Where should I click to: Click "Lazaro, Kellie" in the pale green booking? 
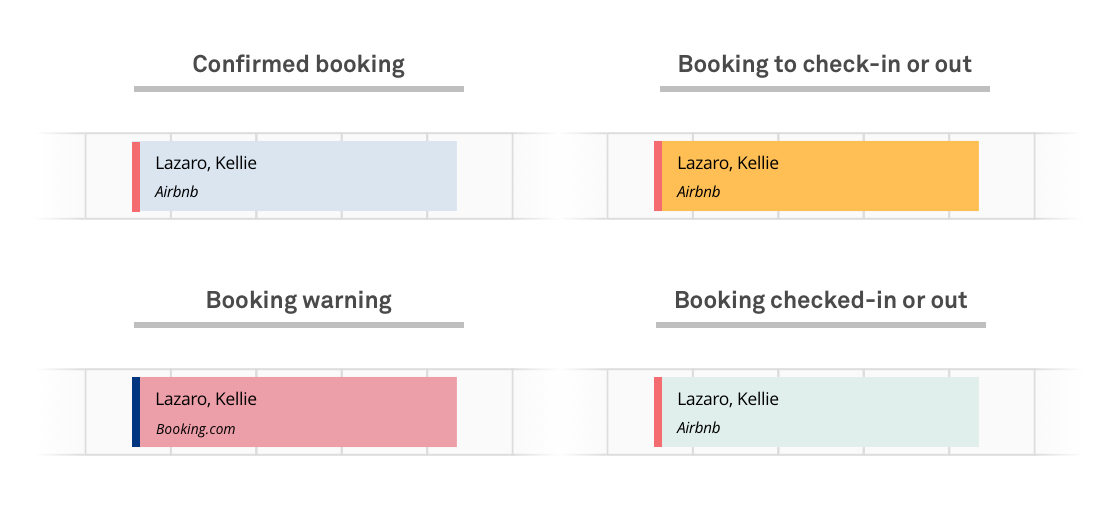(728, 399)
